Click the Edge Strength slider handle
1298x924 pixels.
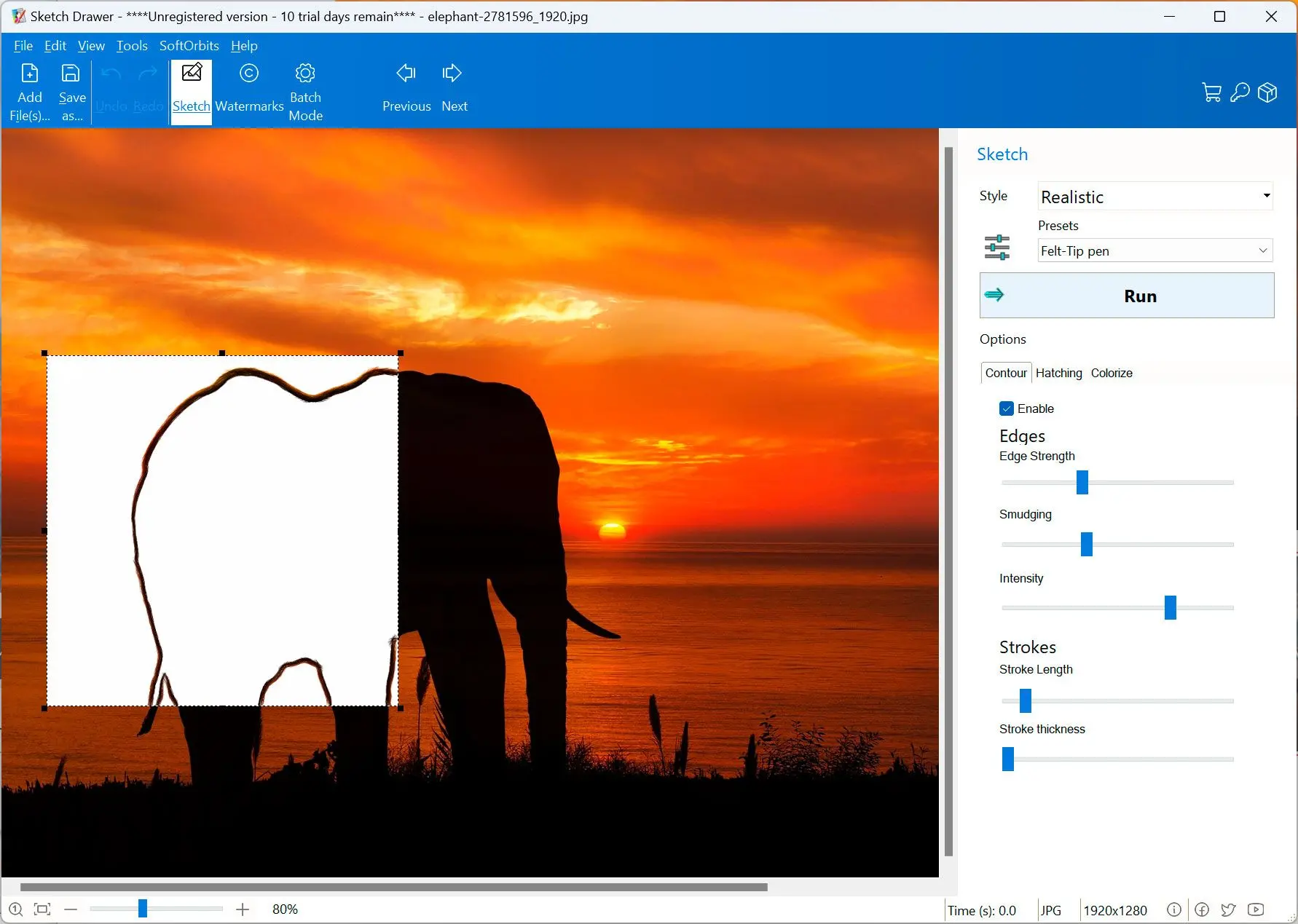pyautogui.click(x=1082, y=482)
